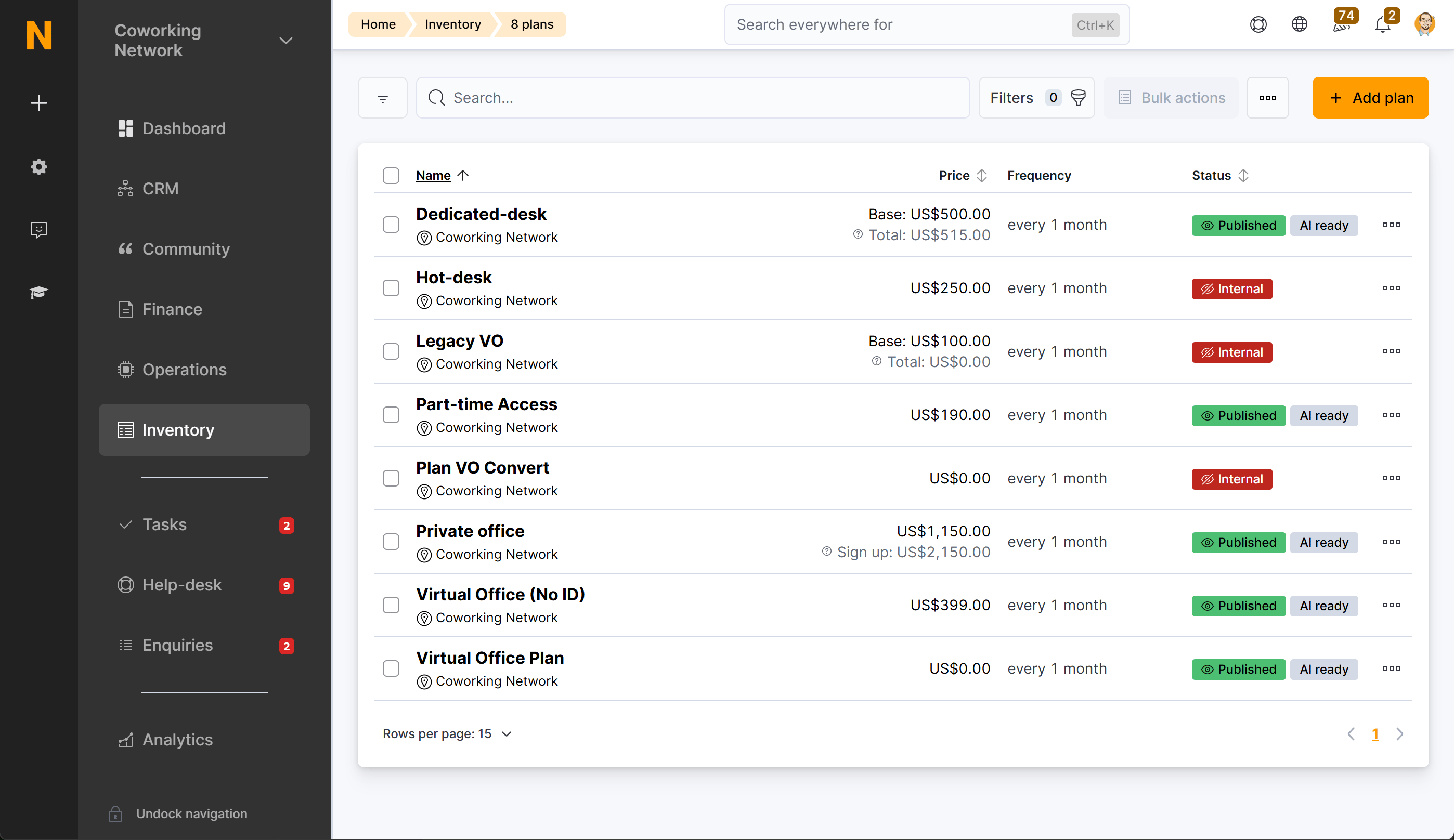Go to previous page arrow
1454x840 pixels.
coord(1351,734)
